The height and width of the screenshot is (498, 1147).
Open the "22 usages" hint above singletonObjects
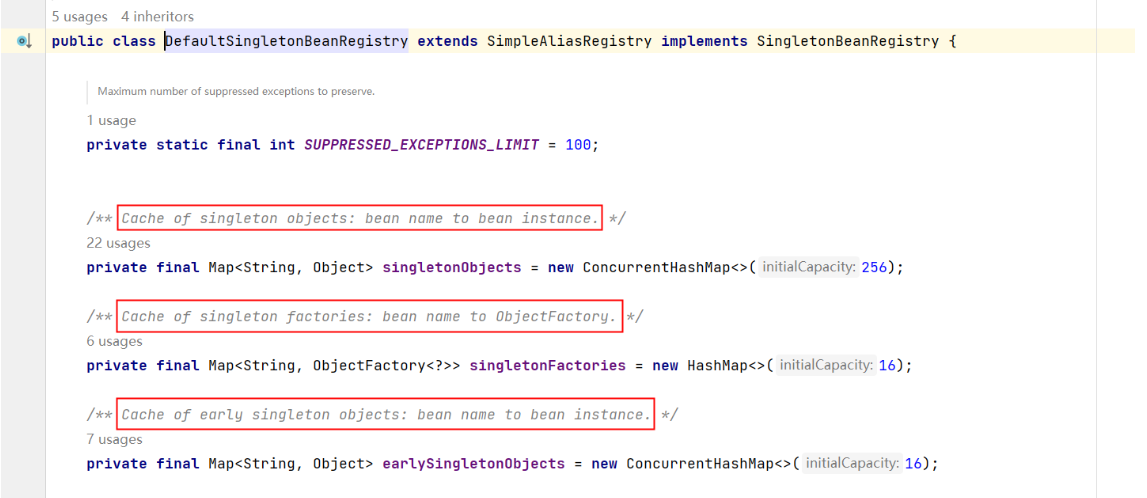118,243
